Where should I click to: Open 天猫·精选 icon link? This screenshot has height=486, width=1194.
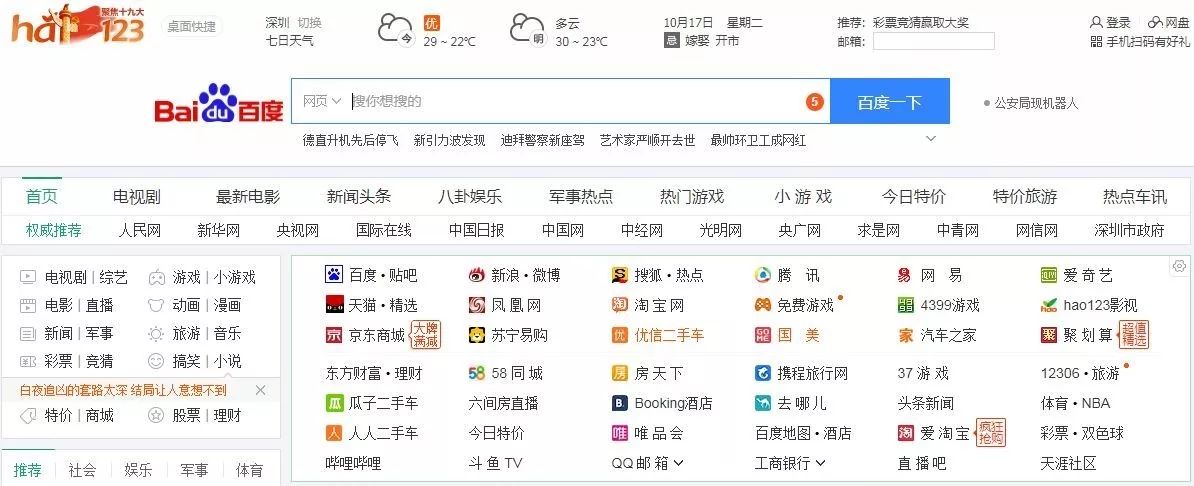point(334,305)
